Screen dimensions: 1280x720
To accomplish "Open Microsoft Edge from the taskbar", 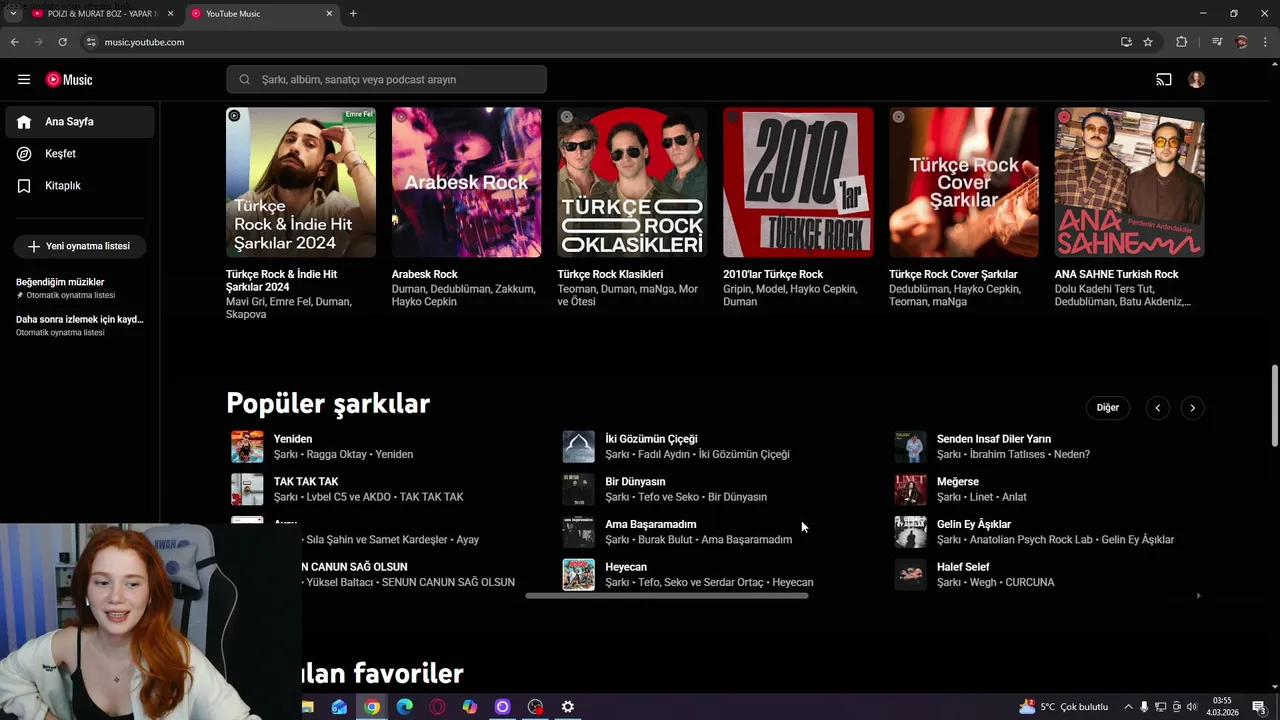I will pos(405,707).
